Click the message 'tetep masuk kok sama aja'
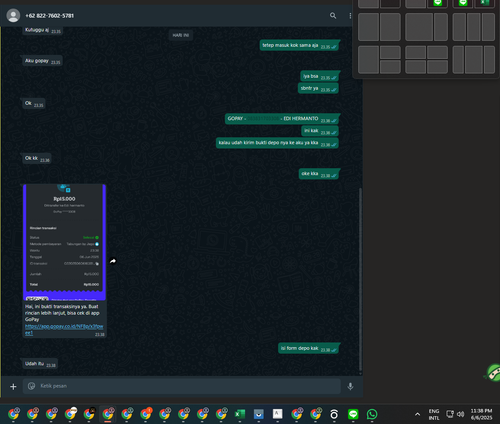 click(299, 45)
